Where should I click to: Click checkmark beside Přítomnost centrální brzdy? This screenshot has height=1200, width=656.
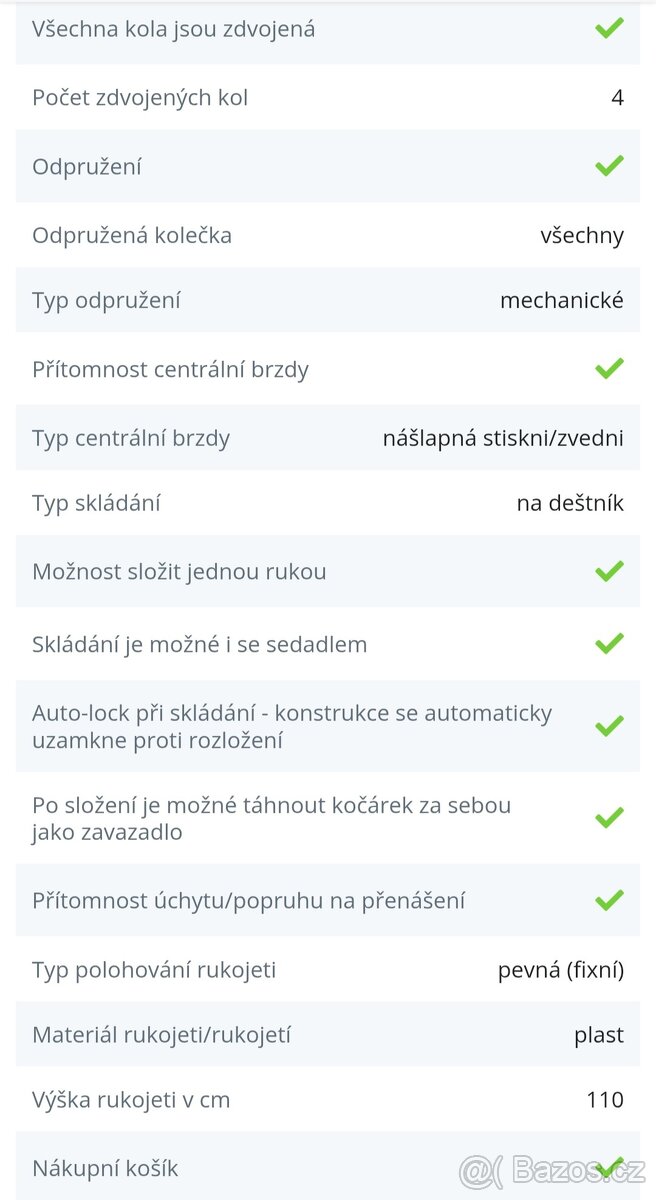609,369
